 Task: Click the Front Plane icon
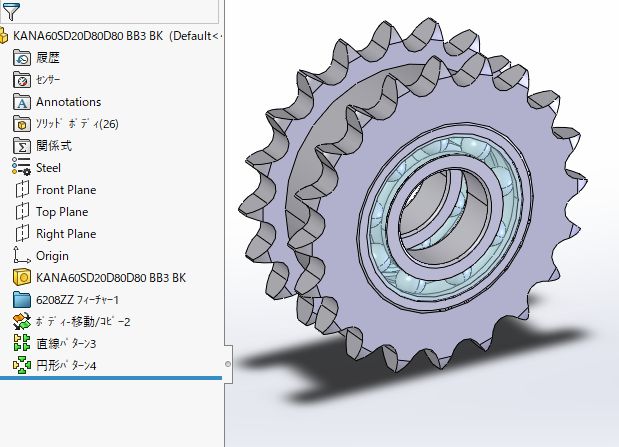tap(22, 190)
